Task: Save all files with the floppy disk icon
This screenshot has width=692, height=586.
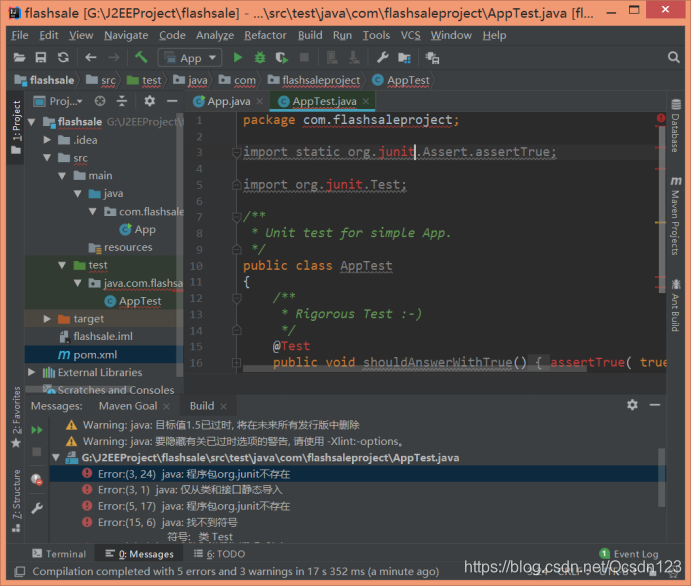Action: [41, 57]
